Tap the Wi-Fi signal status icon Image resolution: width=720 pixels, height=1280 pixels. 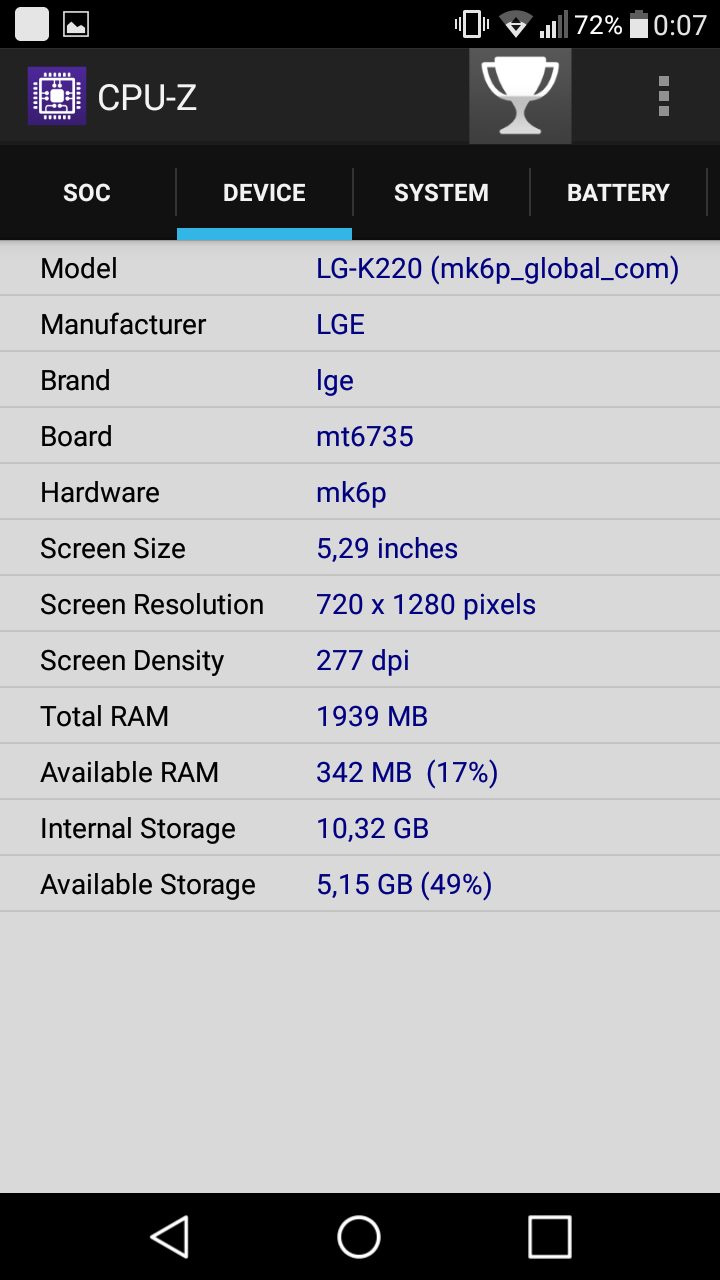click(516, 25)
